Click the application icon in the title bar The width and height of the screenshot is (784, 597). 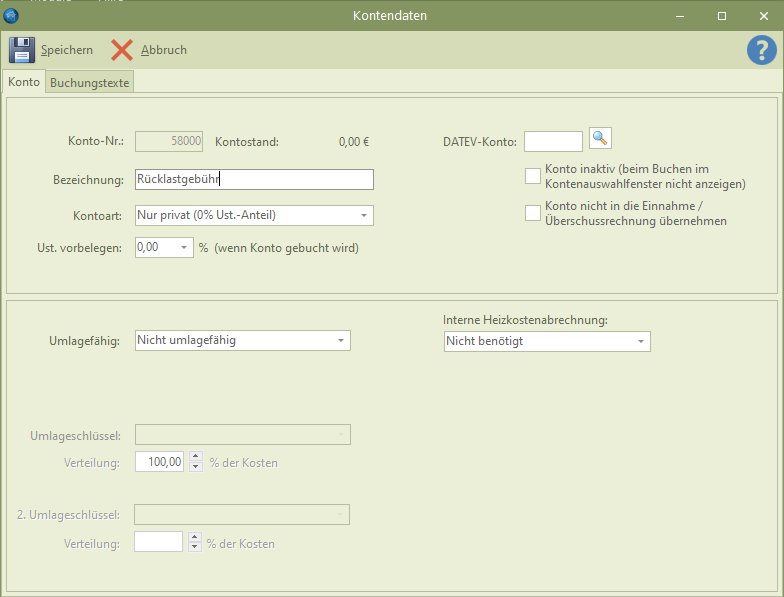[x=12, y=15]
